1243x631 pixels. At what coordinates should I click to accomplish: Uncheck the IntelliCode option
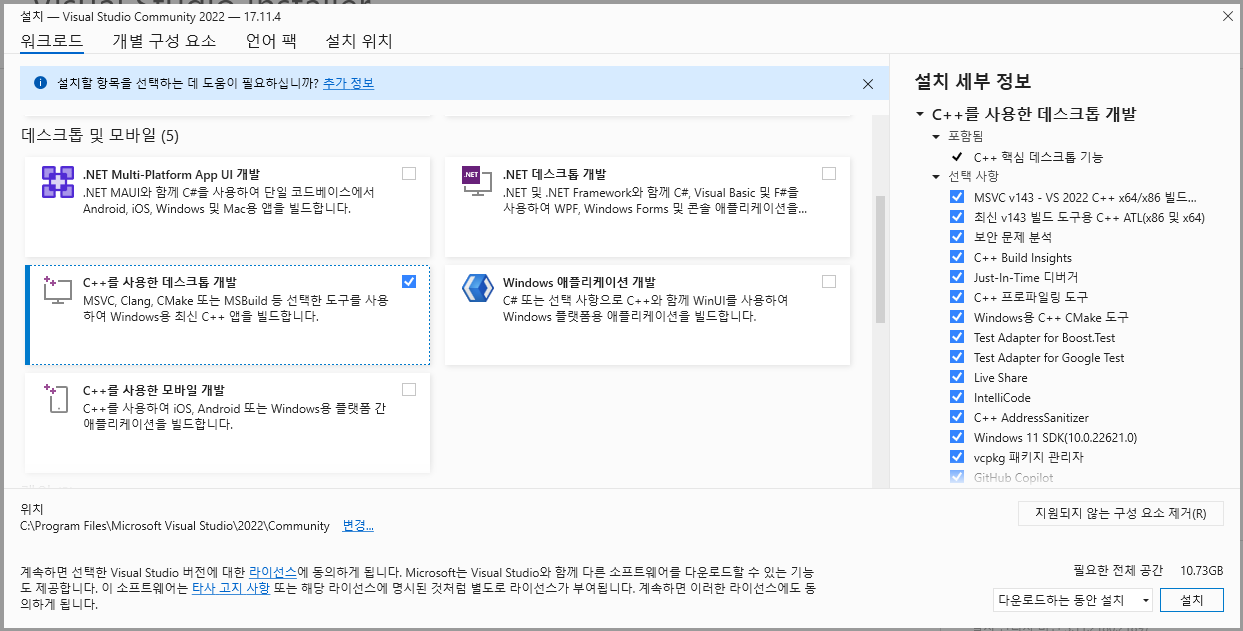pos(957,397)
